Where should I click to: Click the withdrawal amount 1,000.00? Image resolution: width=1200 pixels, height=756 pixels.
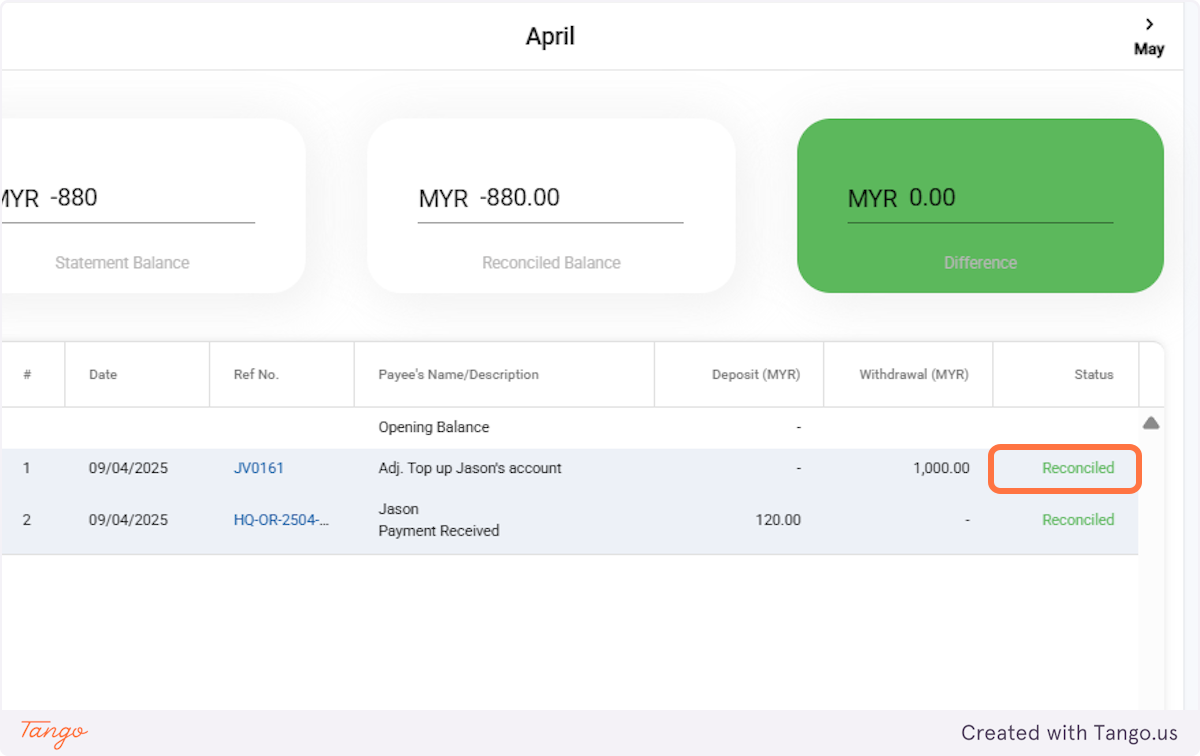[x=941, y=468]
